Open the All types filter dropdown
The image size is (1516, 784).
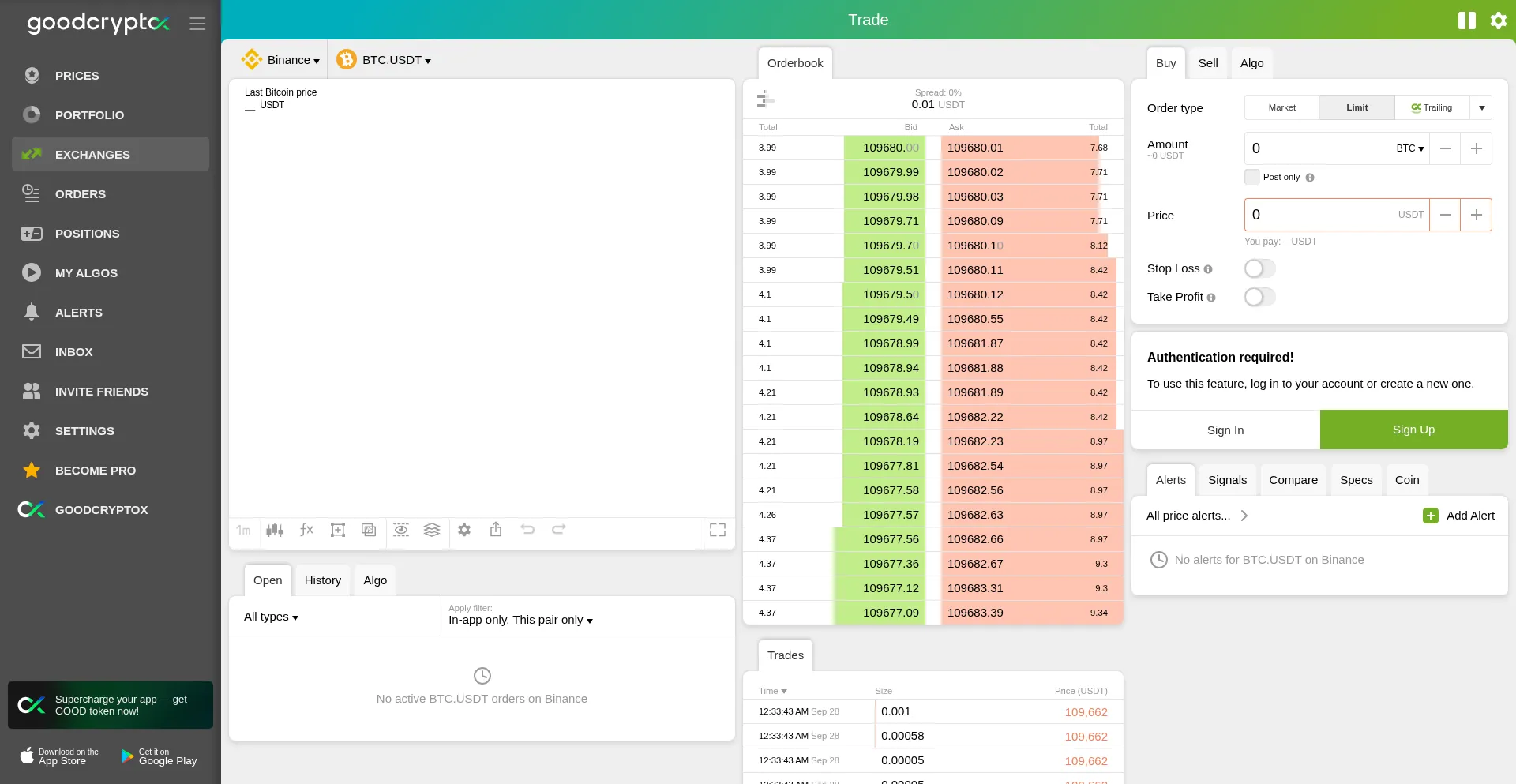point(271,617)
